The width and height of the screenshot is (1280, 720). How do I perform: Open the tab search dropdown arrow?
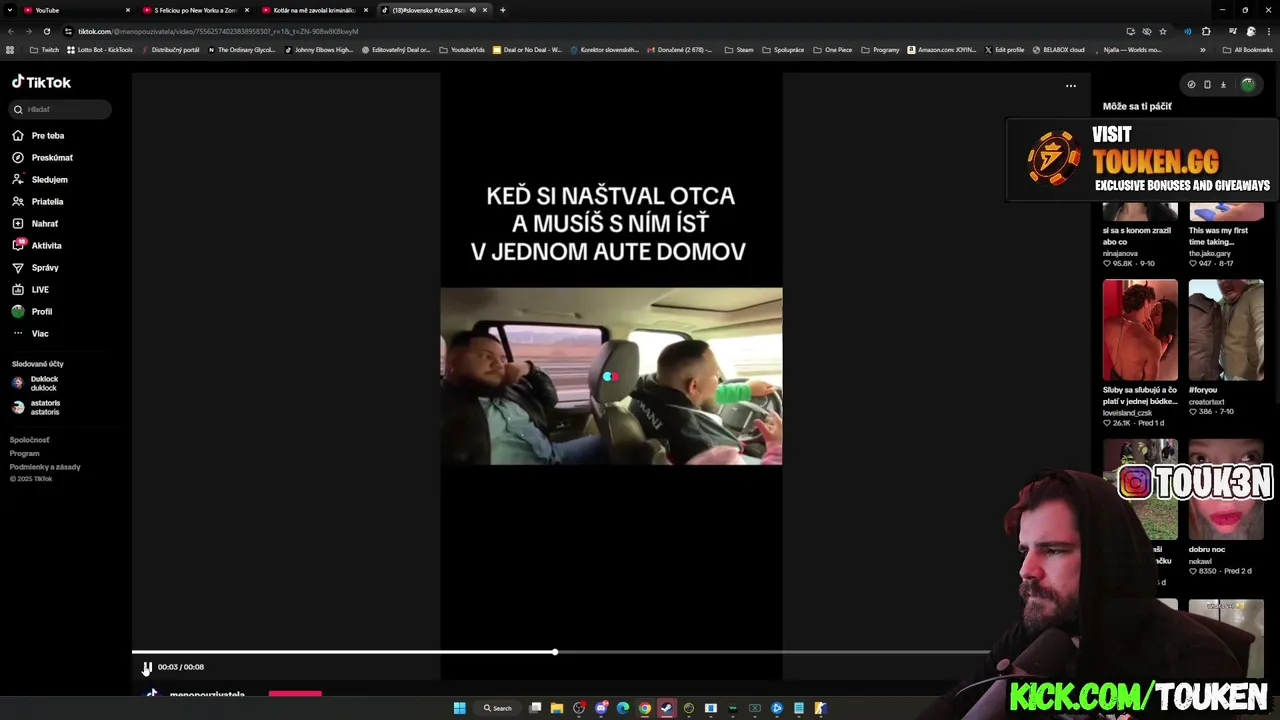coord(11,10)
